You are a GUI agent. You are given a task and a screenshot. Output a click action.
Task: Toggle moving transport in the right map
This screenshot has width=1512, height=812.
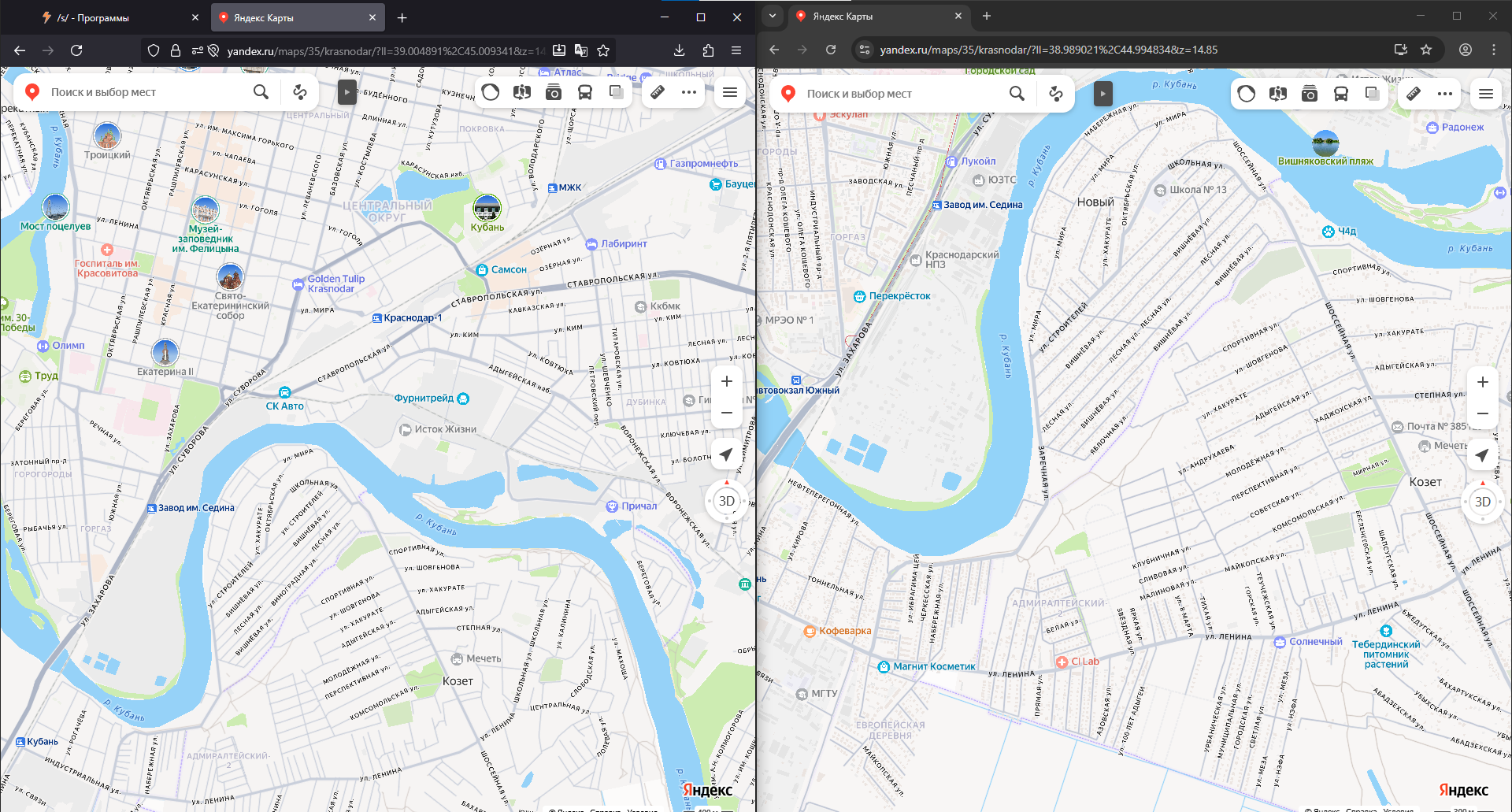point(1341,94)
